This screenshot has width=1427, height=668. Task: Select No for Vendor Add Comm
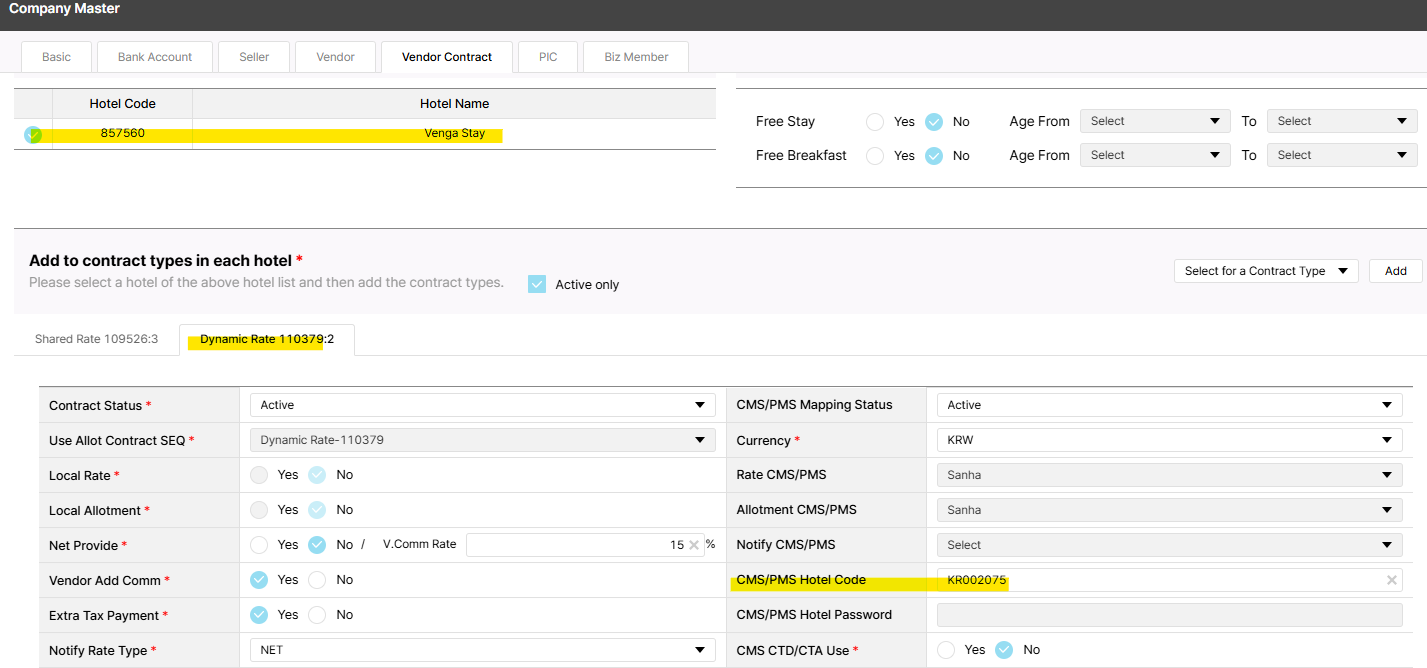pyautogui.click(x=317, y=580)
